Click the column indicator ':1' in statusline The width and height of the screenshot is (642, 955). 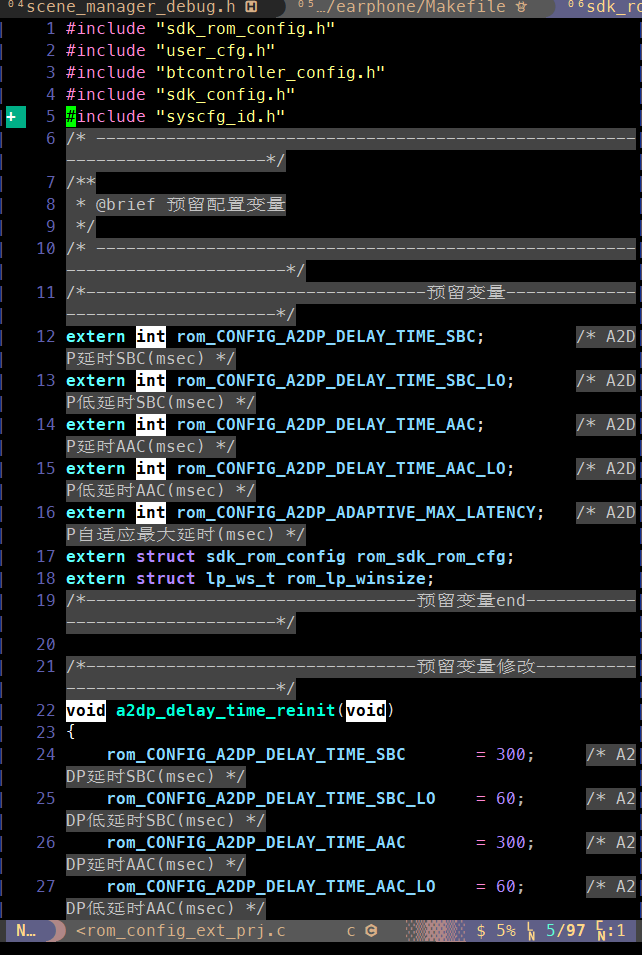click(615, 931)
